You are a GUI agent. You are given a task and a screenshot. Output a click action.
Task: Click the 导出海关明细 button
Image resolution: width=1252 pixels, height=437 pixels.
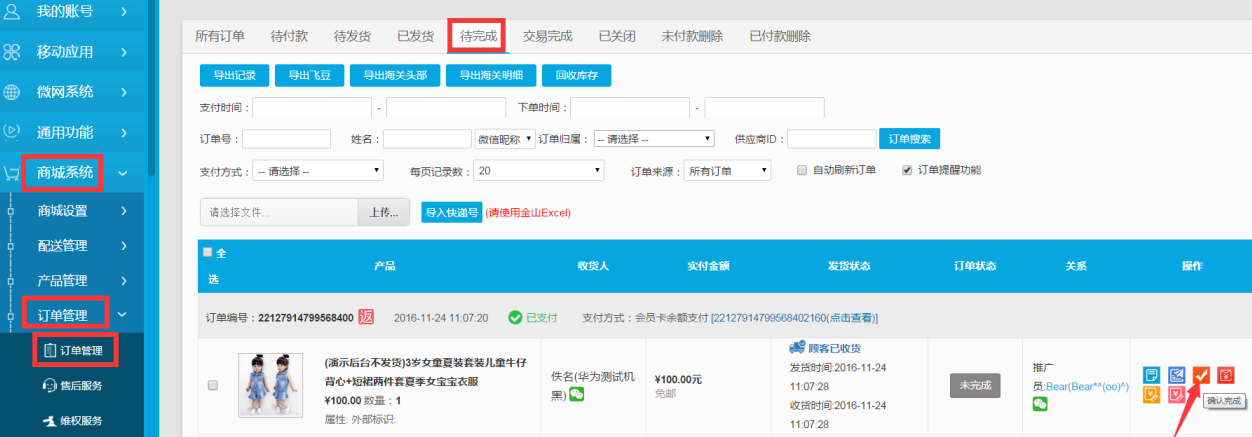point(491,75)
